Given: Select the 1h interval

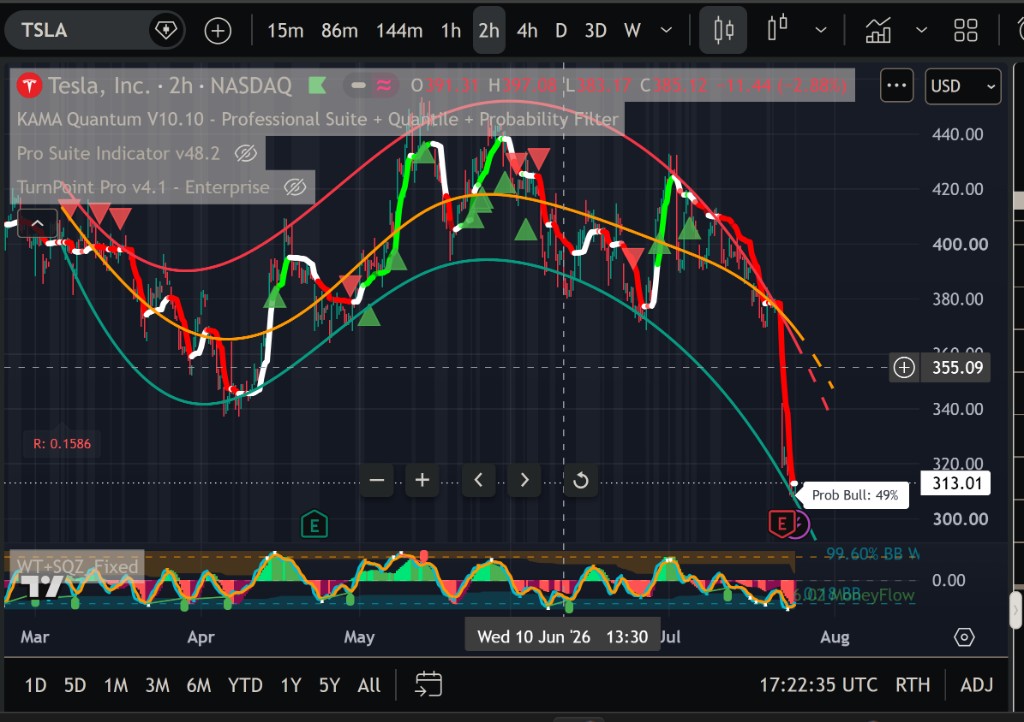Looking at the screenshot, I should (451, 31).
